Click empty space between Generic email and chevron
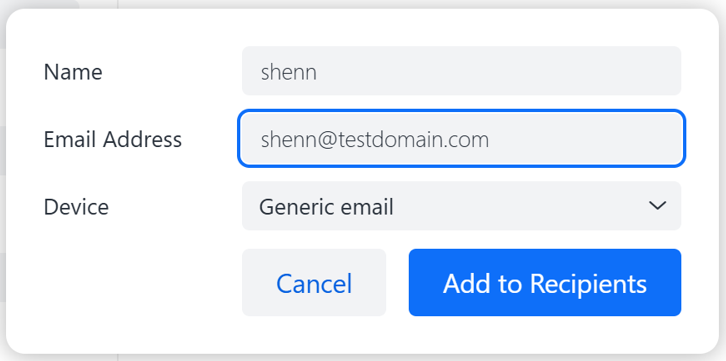 tap(519, 205)
